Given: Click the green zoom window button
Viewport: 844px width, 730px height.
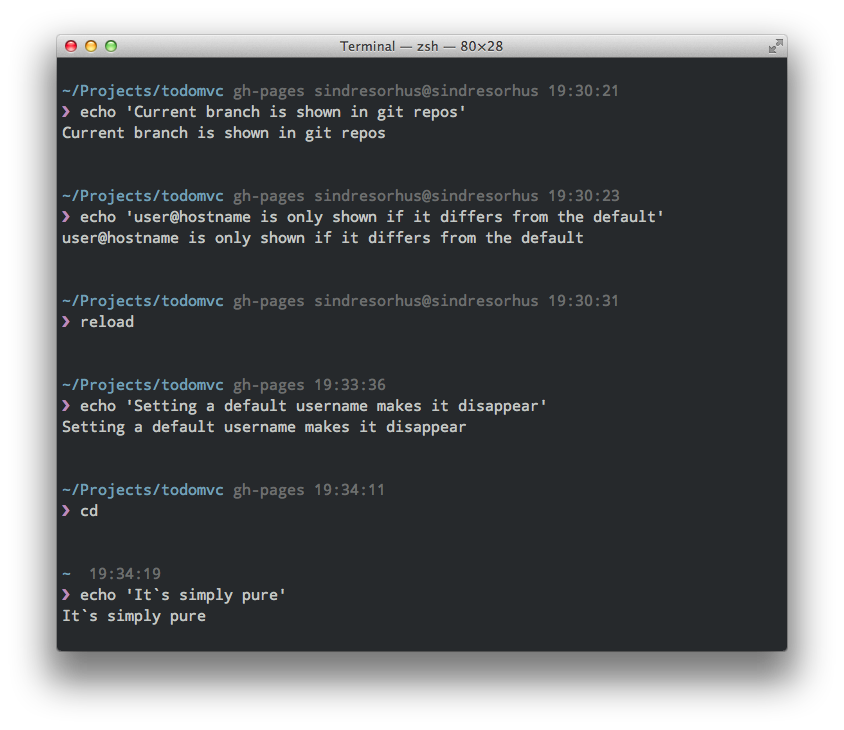Looking at the screenshot, I should (x=111, y=46).
